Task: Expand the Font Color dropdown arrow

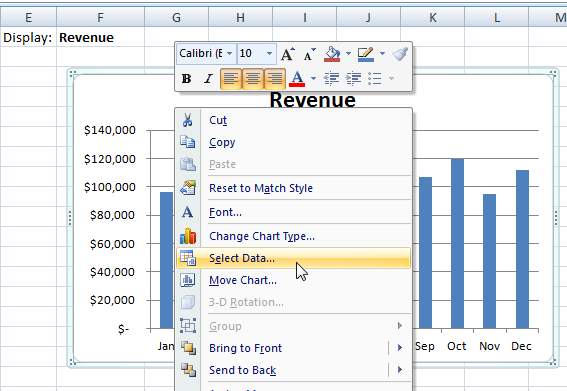Action: point(314,78)
